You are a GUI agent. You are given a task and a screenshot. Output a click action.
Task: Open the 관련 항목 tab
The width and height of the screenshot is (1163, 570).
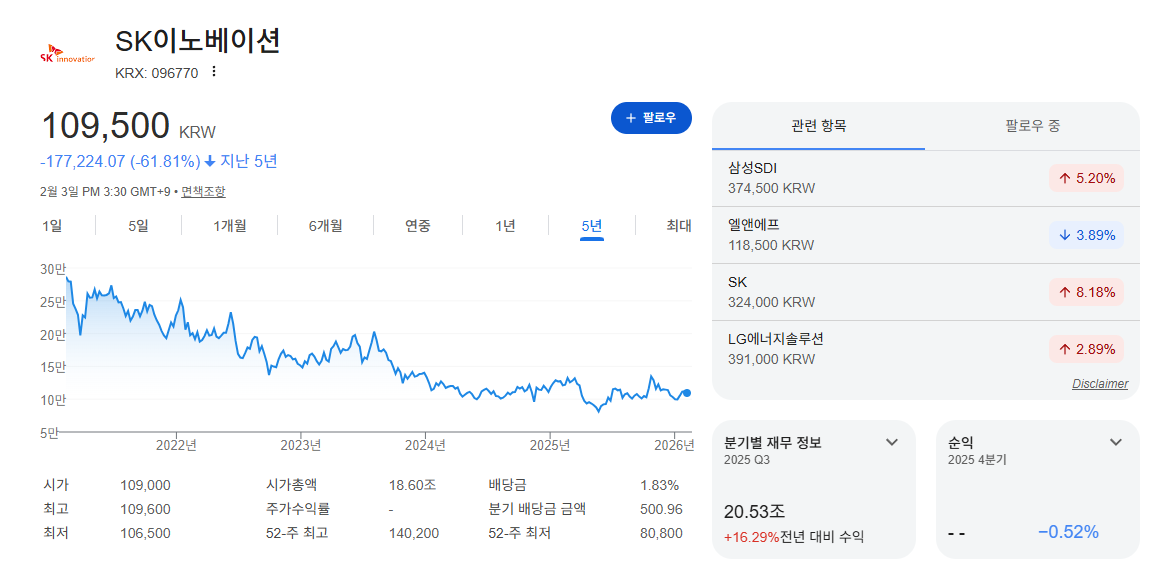819,126
